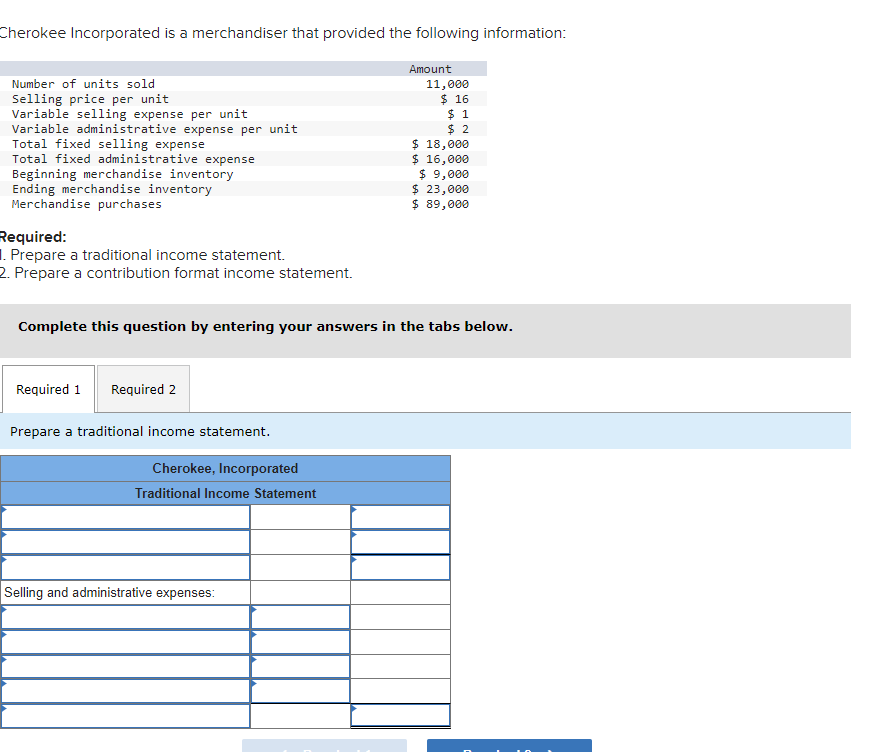The image size is (895, 752).
Task: Open the first line-item dropdown under the statement header
Action: click(x=126, y=517)
